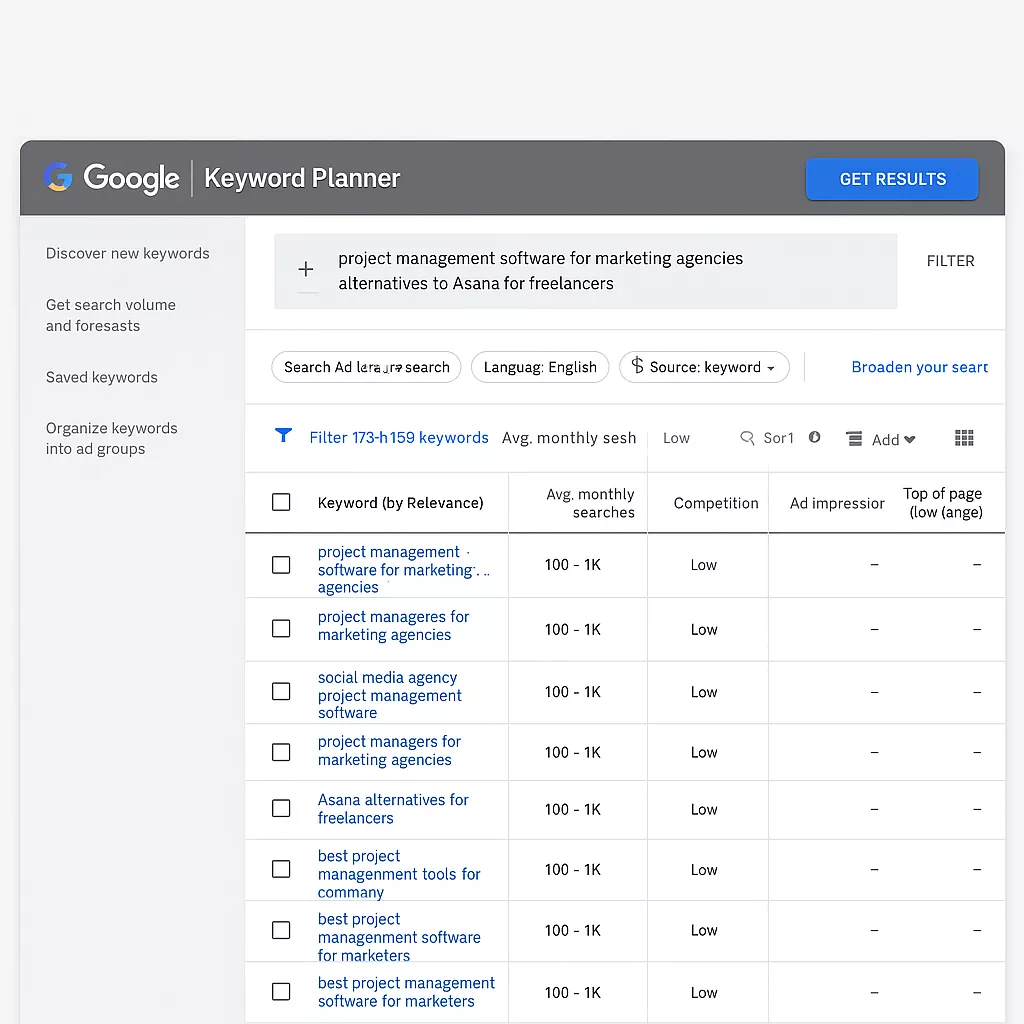
Task: Click the GET RESULTS button
Action: pos(891,179)
